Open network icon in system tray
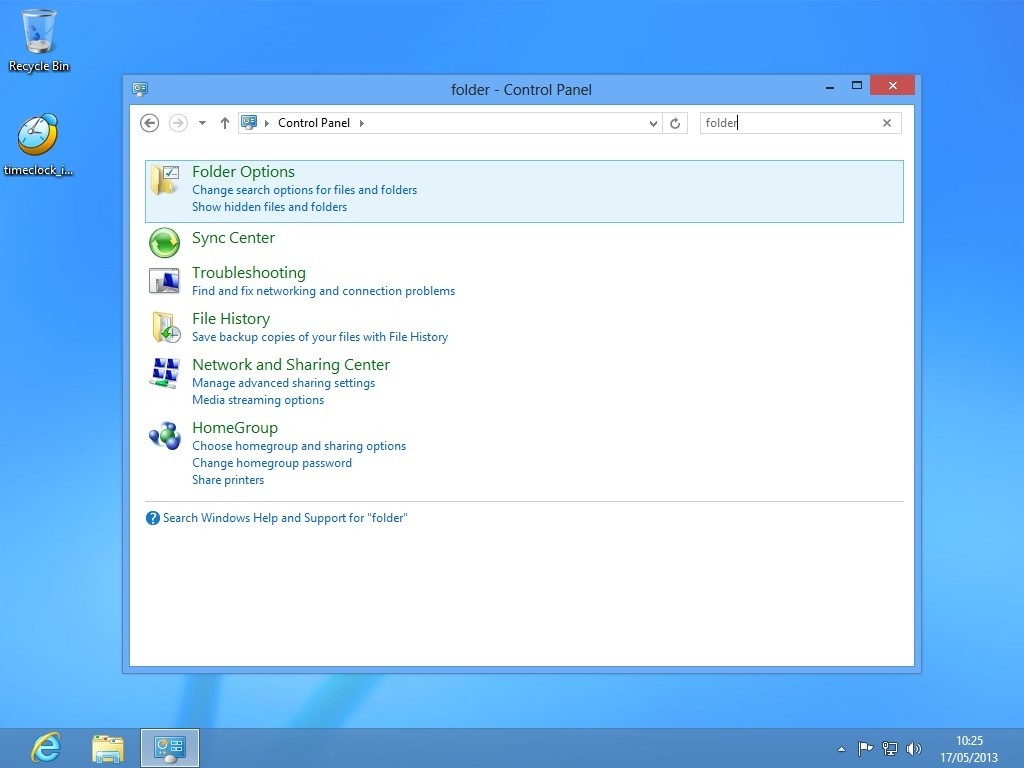1024x768 pixels. coord(889,748)
